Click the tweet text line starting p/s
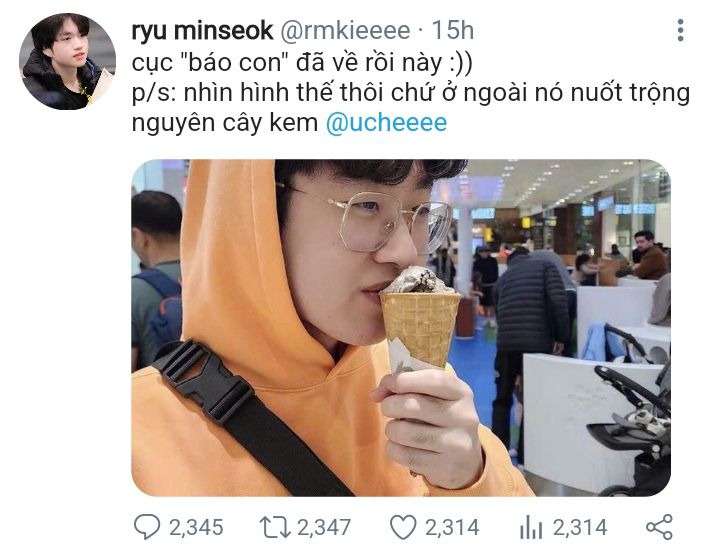 click(x=411, y=93)
